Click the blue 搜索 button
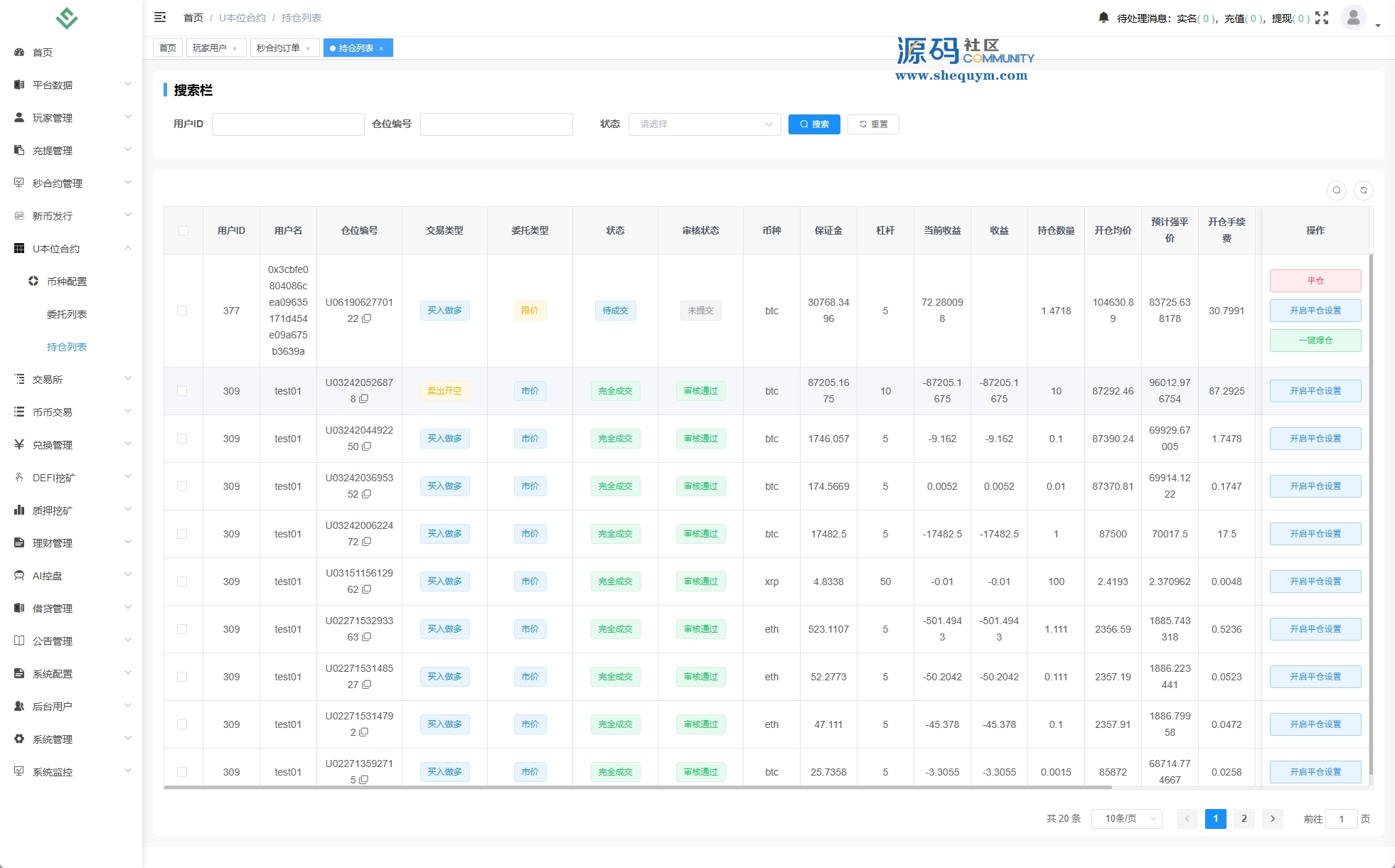1395x868 pixels. pos(814,124)
